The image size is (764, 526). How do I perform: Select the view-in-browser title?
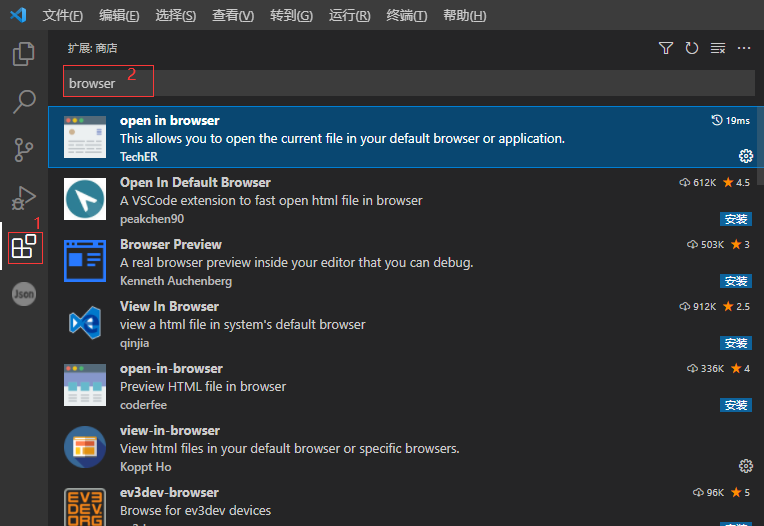click(x=170, y=430)
